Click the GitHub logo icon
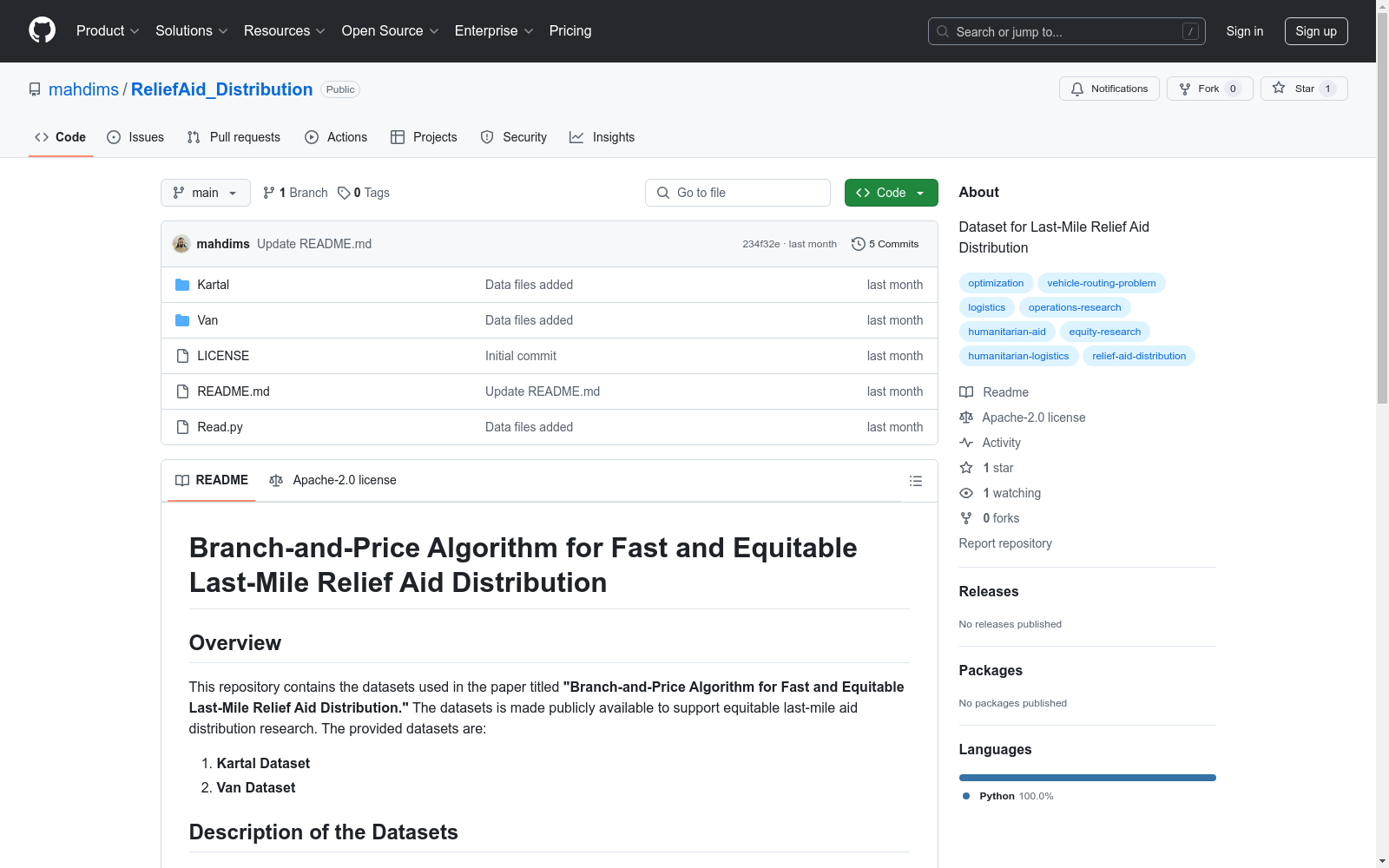Image resolution: width=1389 pixels, height=868 pixels. [42, 30]
